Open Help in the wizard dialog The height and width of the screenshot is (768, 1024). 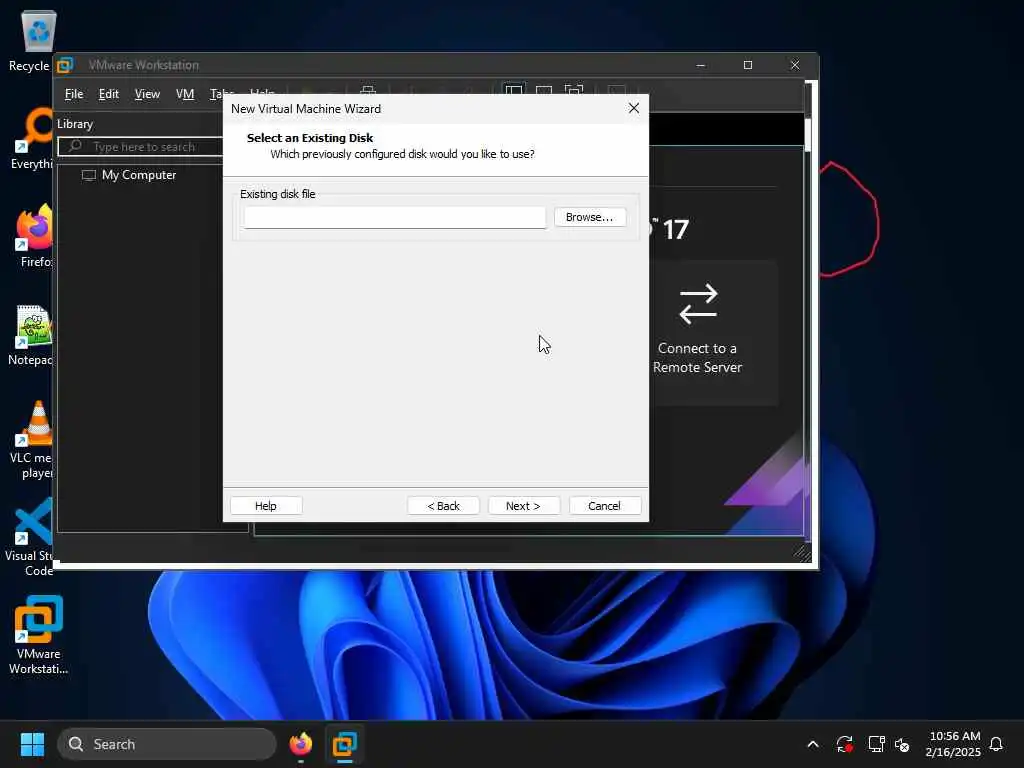coord(265,505)
